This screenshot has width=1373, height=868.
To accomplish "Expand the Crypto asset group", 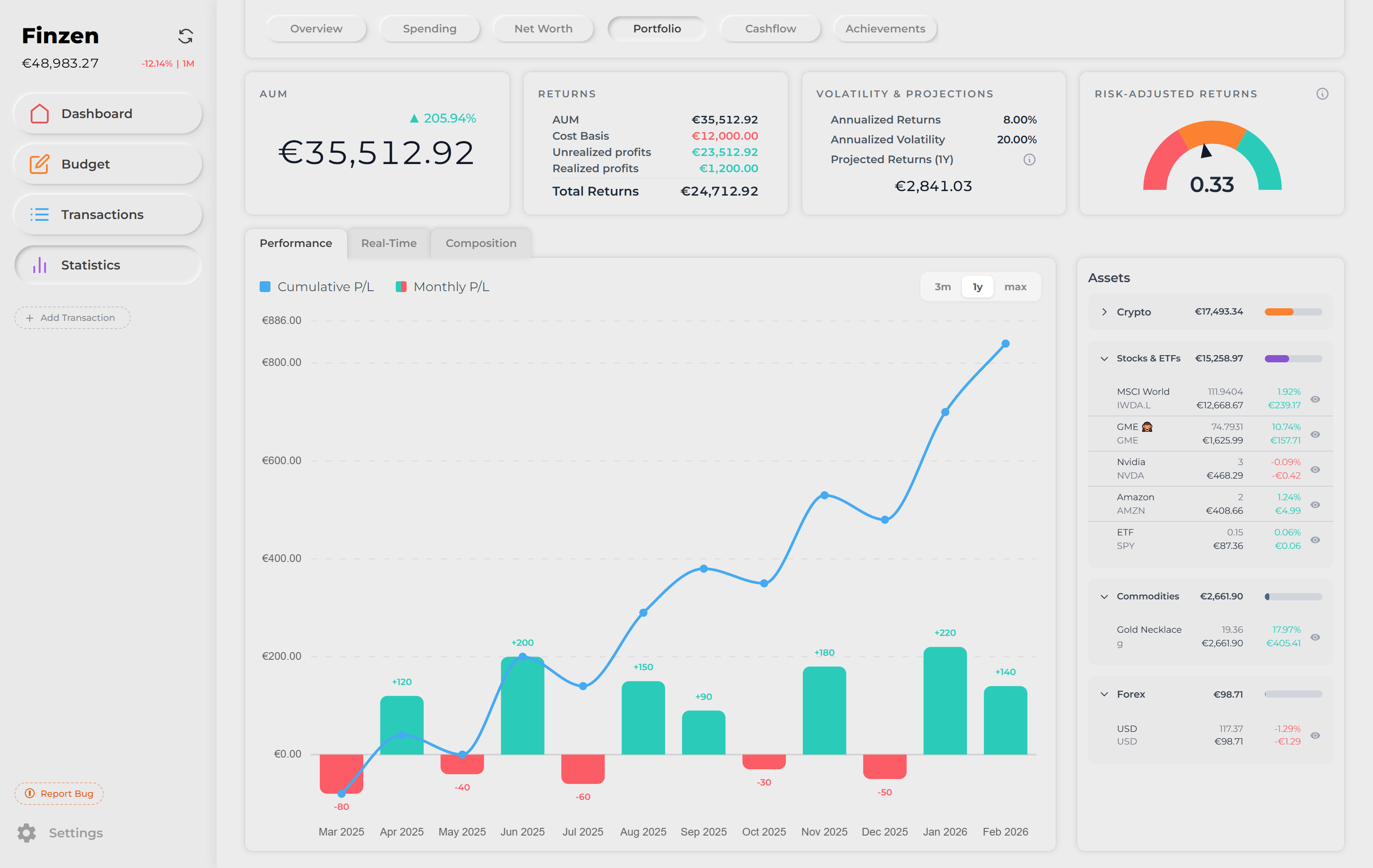I will coord(1104,312).
